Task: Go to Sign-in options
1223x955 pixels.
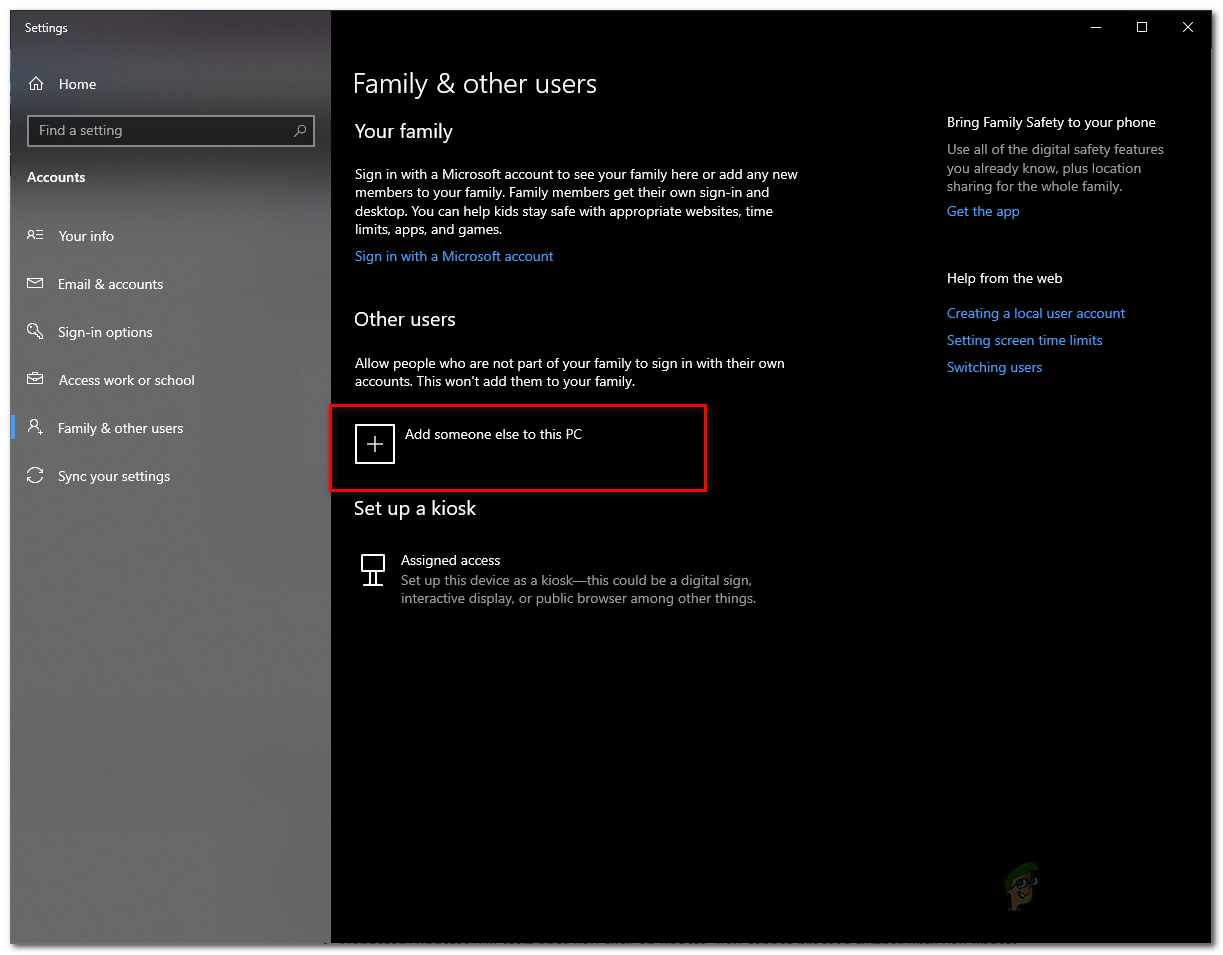Action: 105,332
